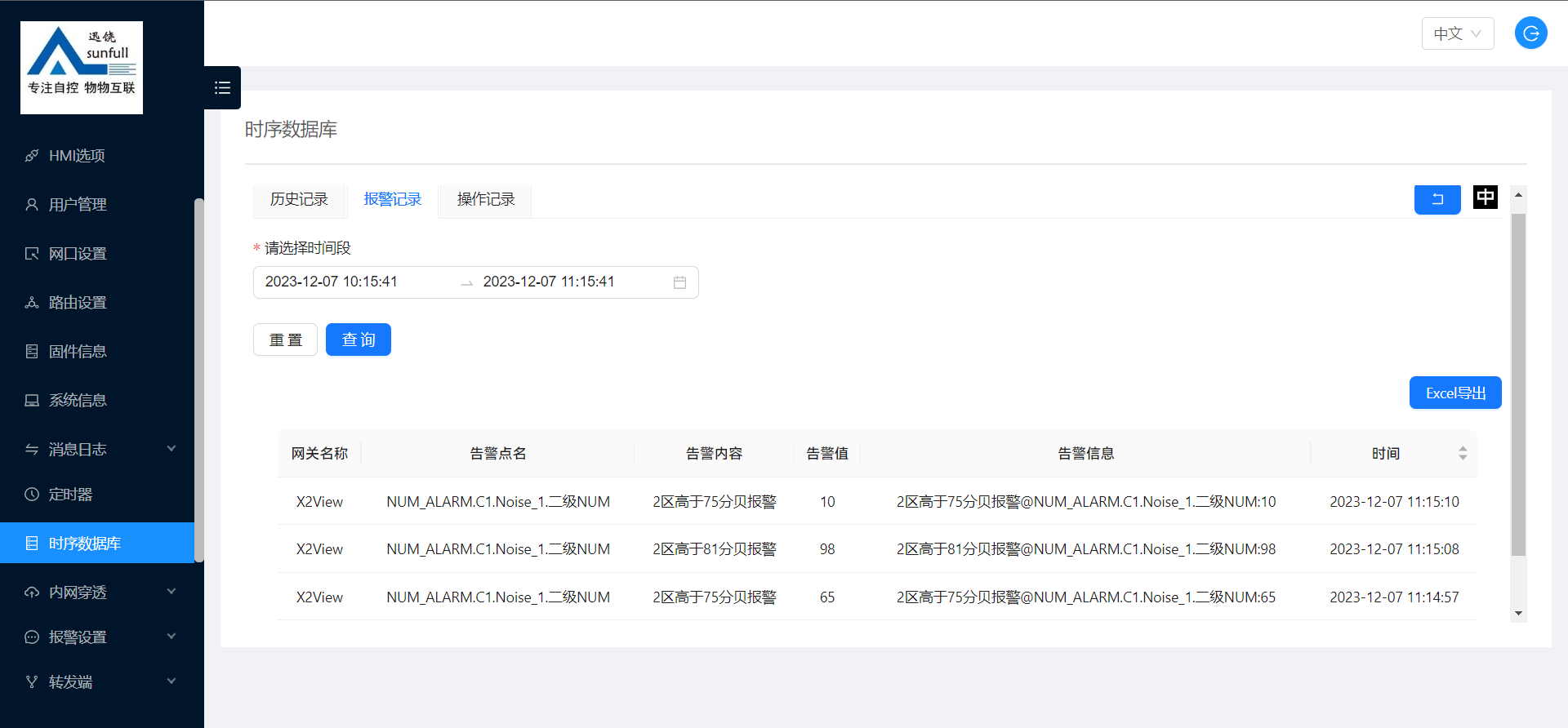Switch to the 操作记录 tab

486,200
